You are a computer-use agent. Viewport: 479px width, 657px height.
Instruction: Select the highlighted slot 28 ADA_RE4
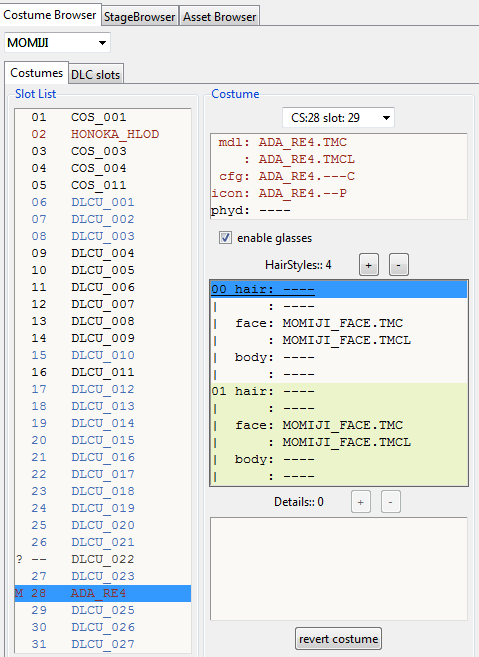pyautogui.click(x=103, y=593)
